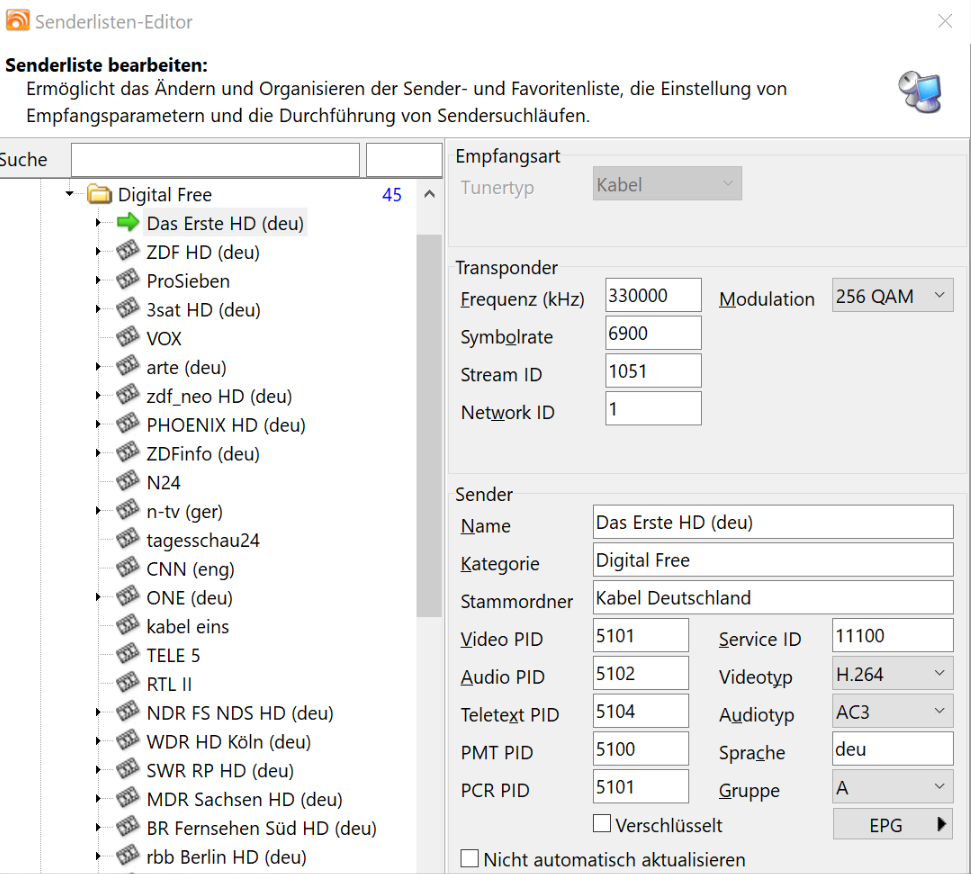Viewport: 971px width, 874px height.
Task: Click the Stream ID field showing 1051
Action: tap(653, 370)
